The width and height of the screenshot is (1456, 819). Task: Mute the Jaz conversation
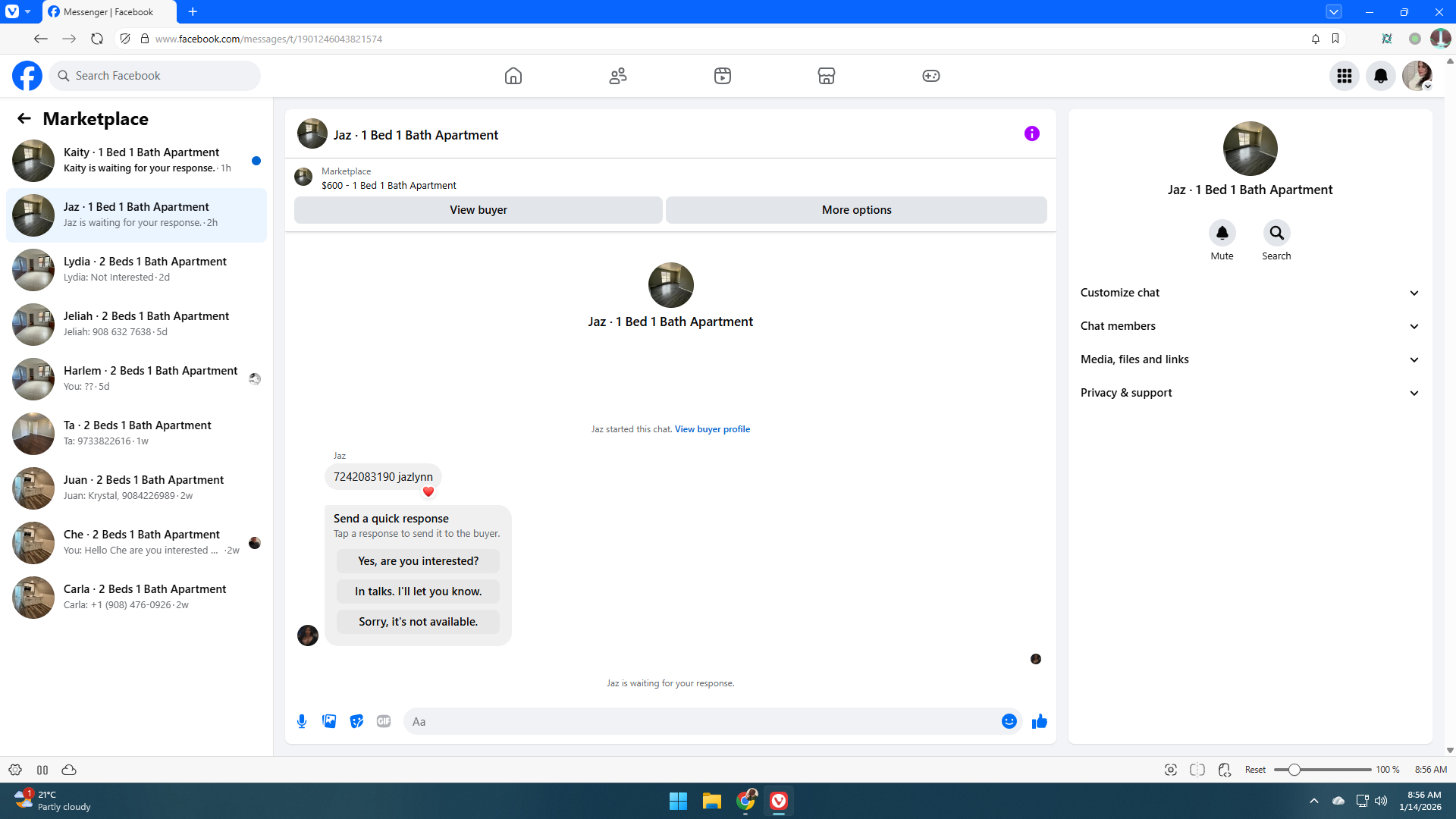click(x=1222, y=233)
